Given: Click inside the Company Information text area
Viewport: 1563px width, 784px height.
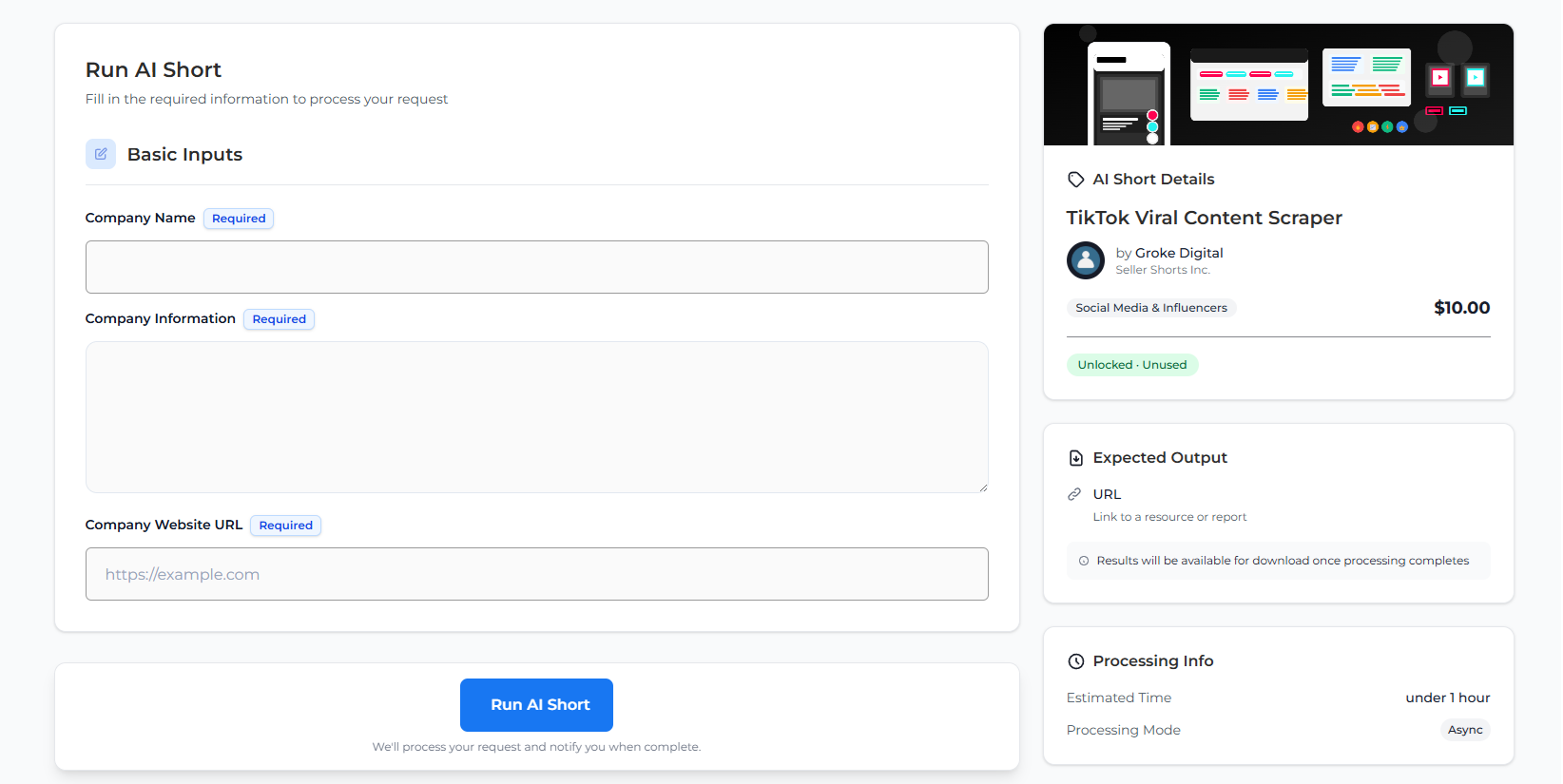Looking at the screenshot, I should [536, 417].
